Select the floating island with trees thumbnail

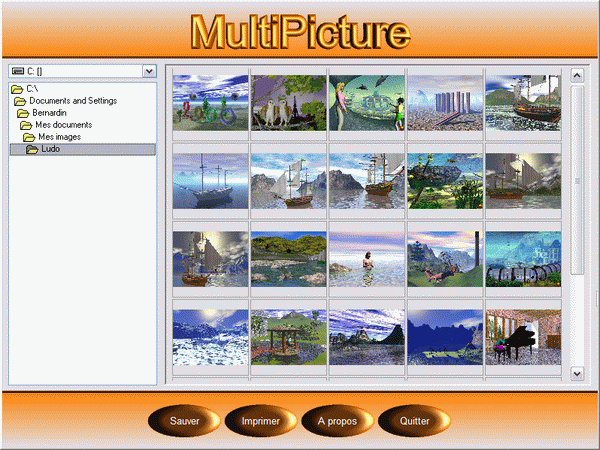(x=445, y=181)
